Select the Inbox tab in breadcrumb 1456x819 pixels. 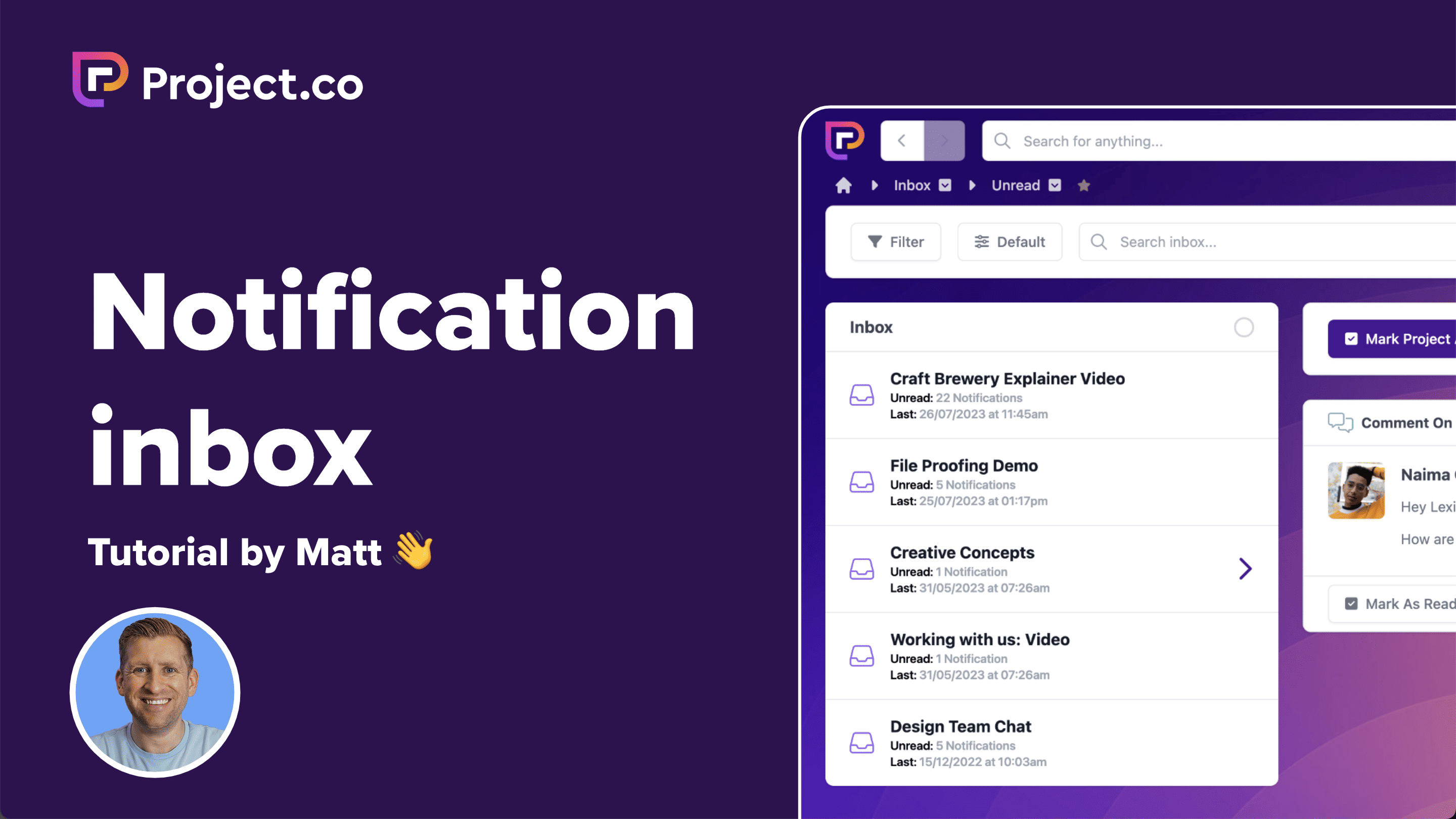pyautogui.click(x=912, y=185)
